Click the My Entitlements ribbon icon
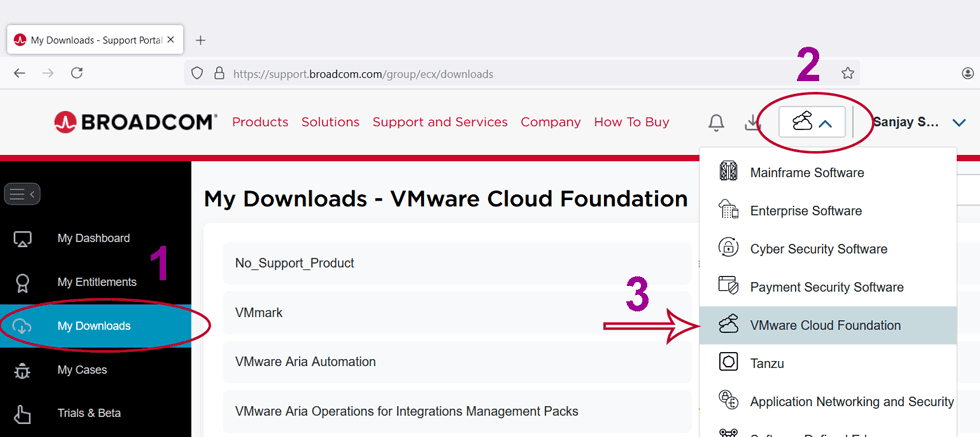980x437 pixels. 22,282
